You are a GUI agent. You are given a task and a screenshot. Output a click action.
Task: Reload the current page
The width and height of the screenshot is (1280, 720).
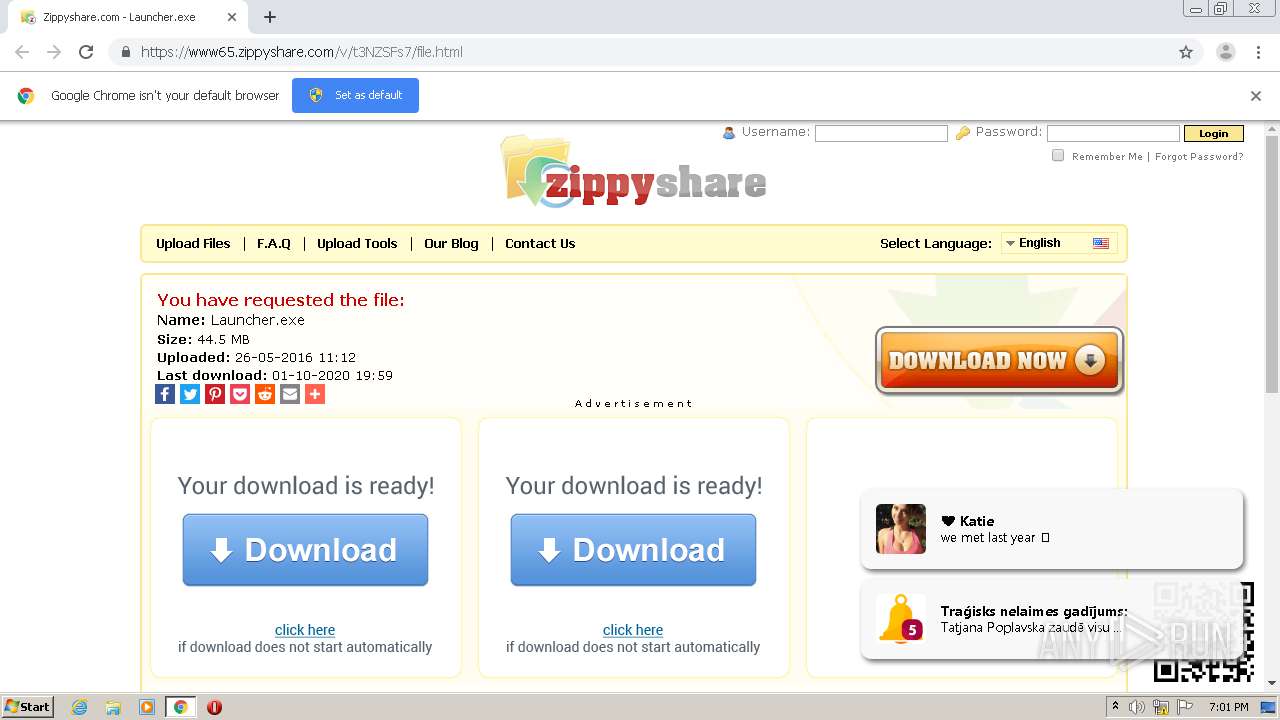pos(86,52)
